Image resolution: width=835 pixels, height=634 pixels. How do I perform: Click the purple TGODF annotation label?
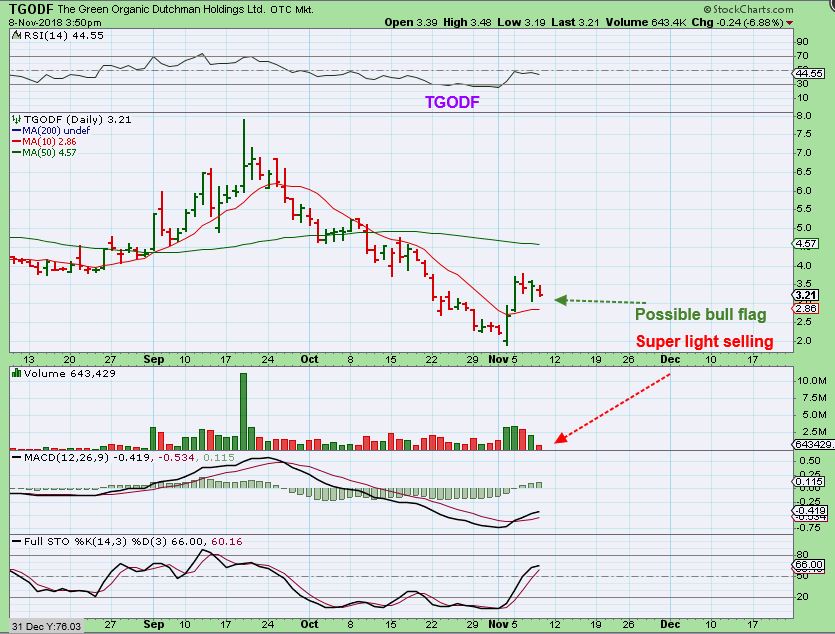[452, 102]
